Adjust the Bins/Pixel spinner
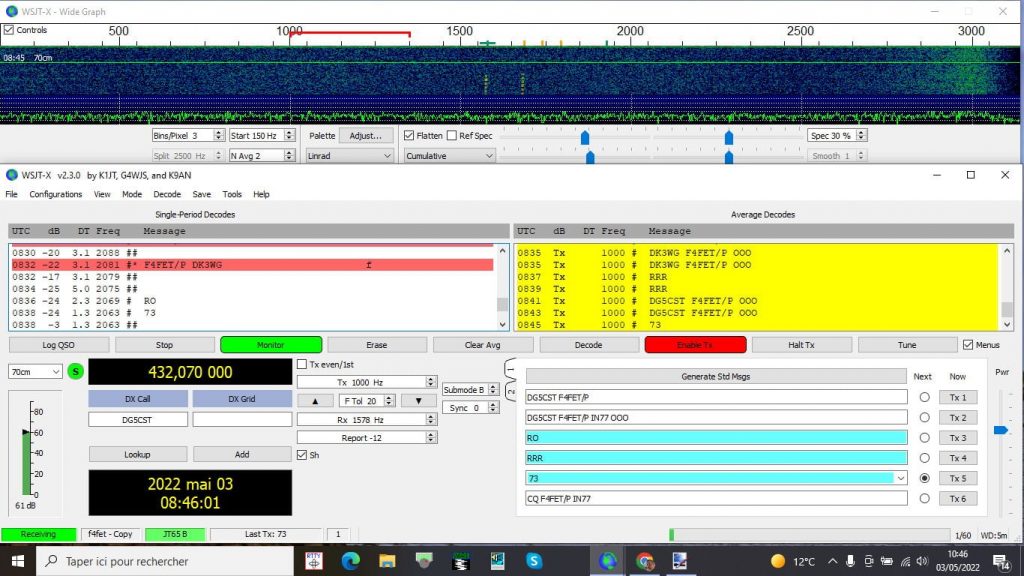The width and height of the screenshot is (1024, 576). tap(219, 136)
